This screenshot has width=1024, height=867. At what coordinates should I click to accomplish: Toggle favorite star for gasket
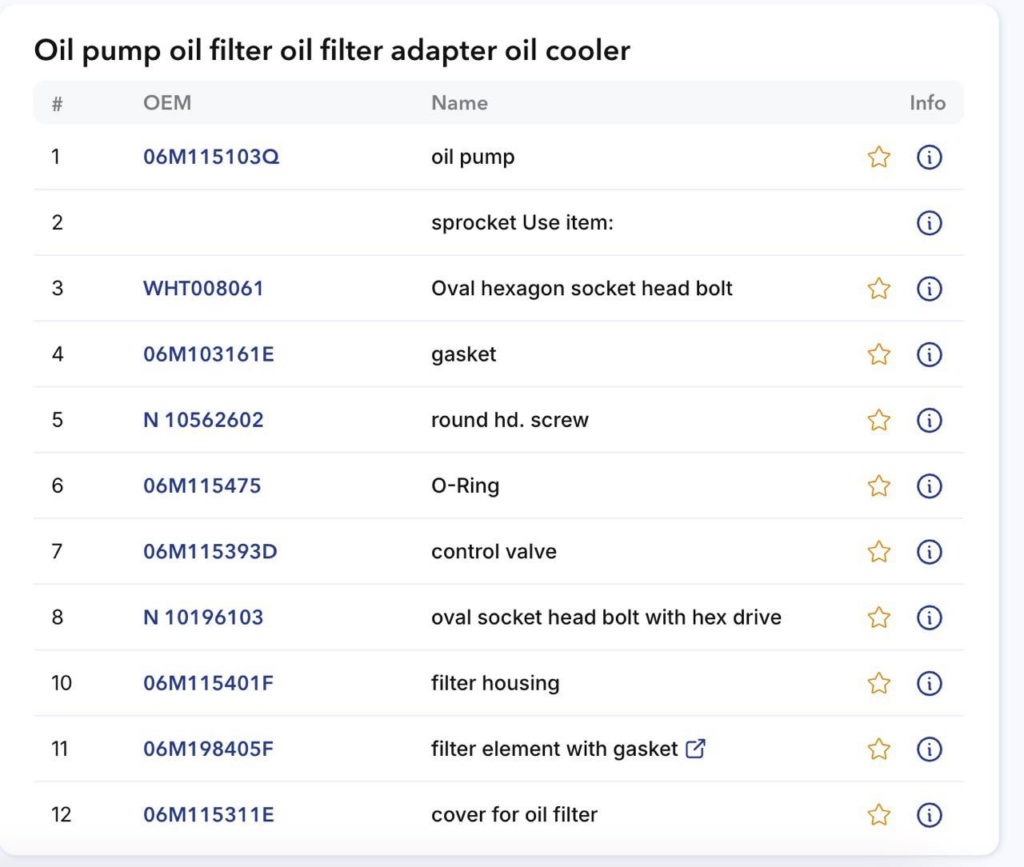coord(879,354)
